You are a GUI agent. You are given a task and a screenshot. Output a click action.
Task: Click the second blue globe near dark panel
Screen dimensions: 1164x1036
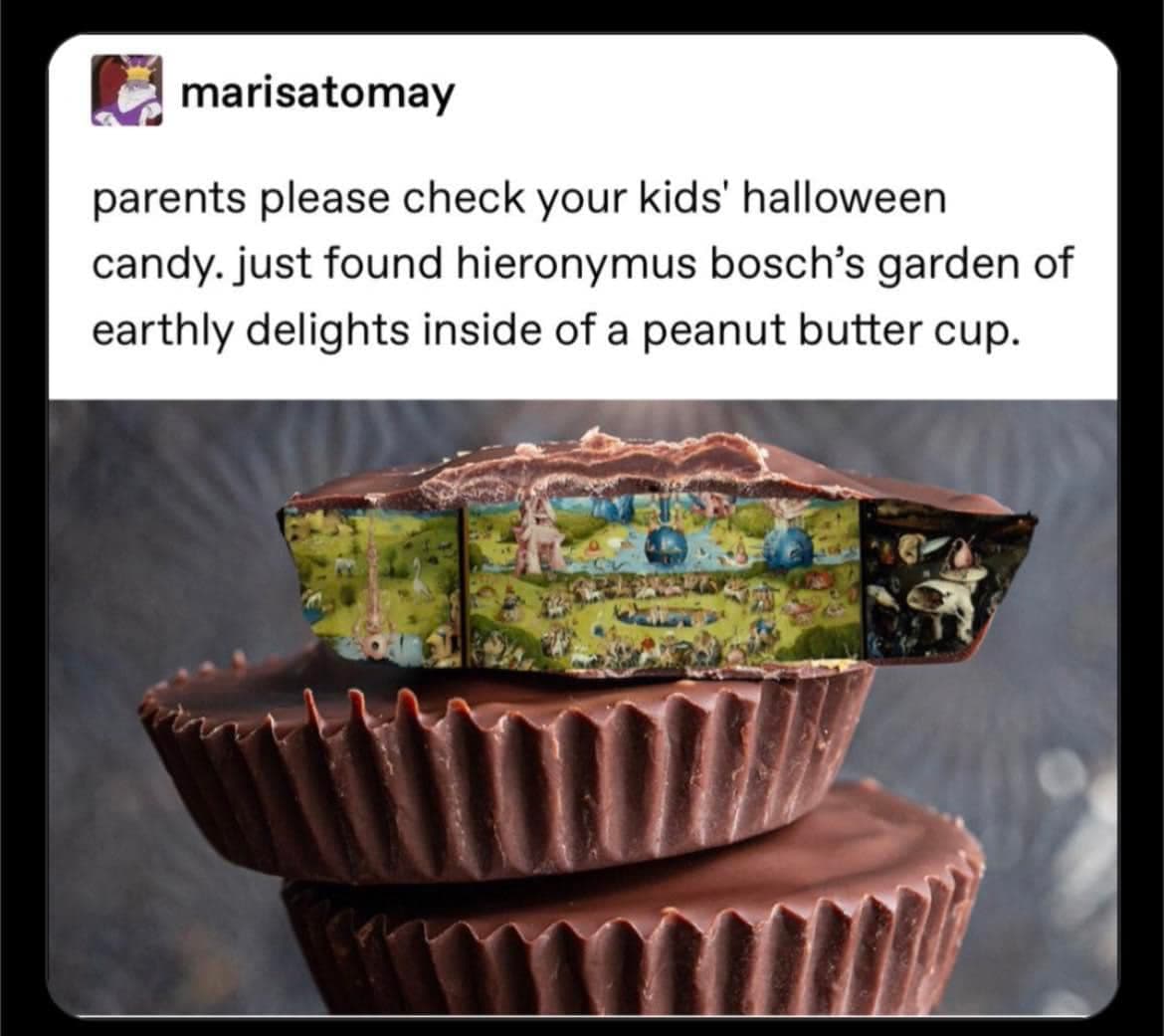[791, 548]
